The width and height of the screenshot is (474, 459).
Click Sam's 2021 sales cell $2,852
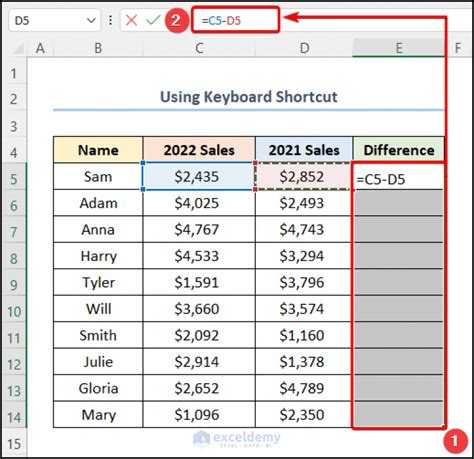tap(304, 176)
